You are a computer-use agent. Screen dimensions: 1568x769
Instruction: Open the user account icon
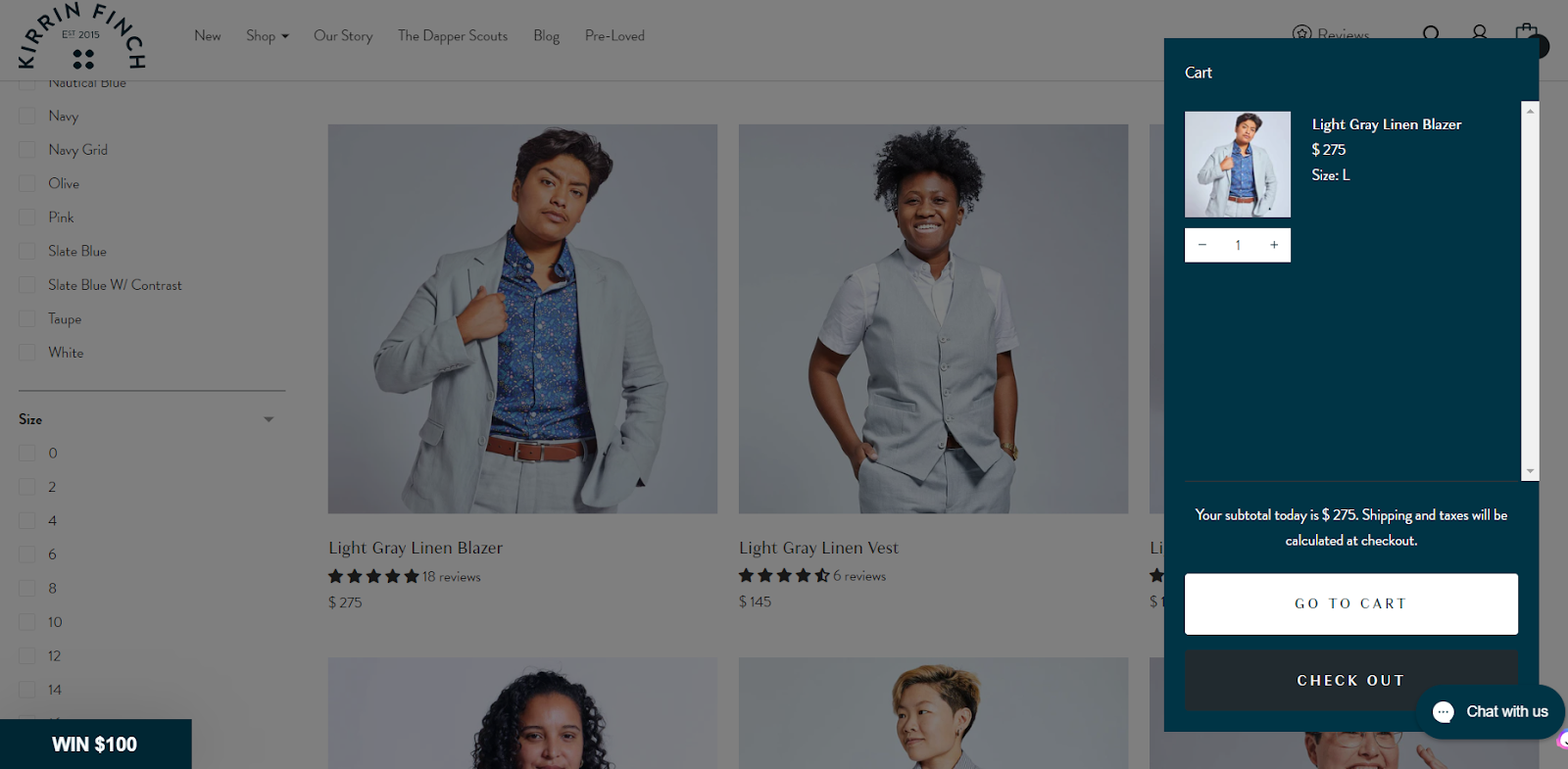1480,34
